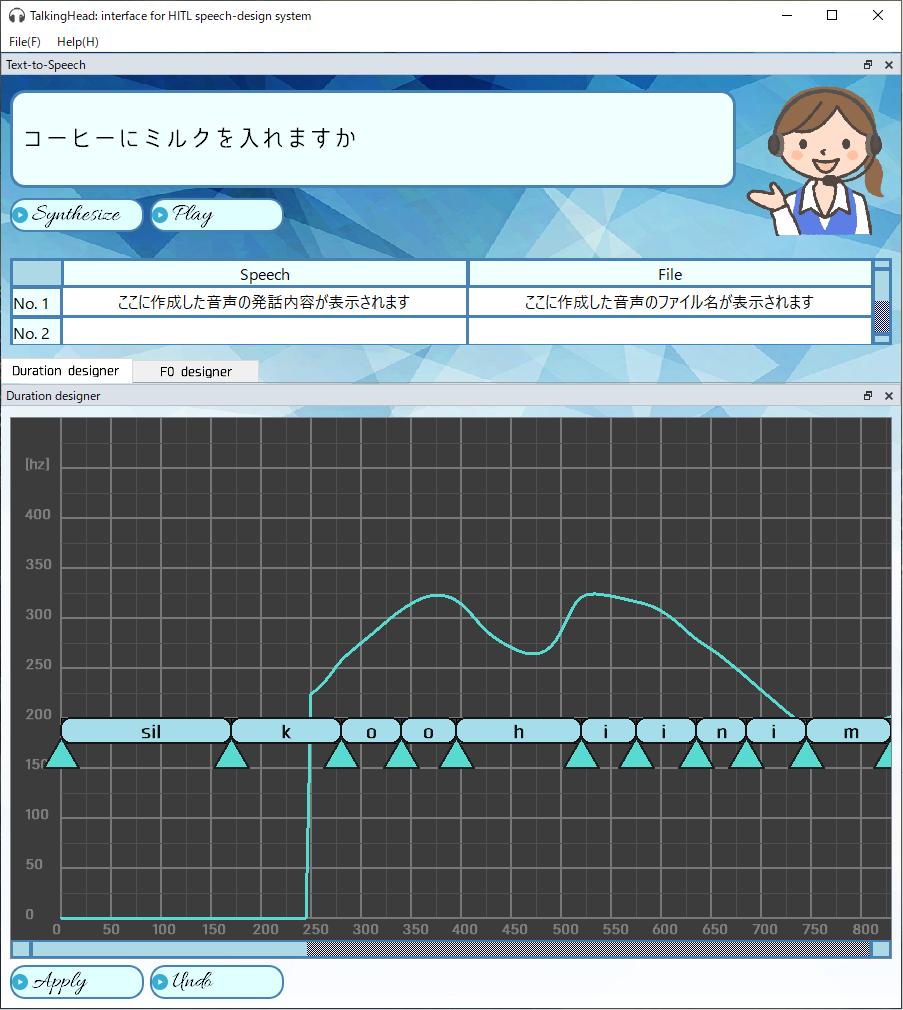Select the 'i' segment right after h
903x1010 pixels.
click(x=609, y=731)
